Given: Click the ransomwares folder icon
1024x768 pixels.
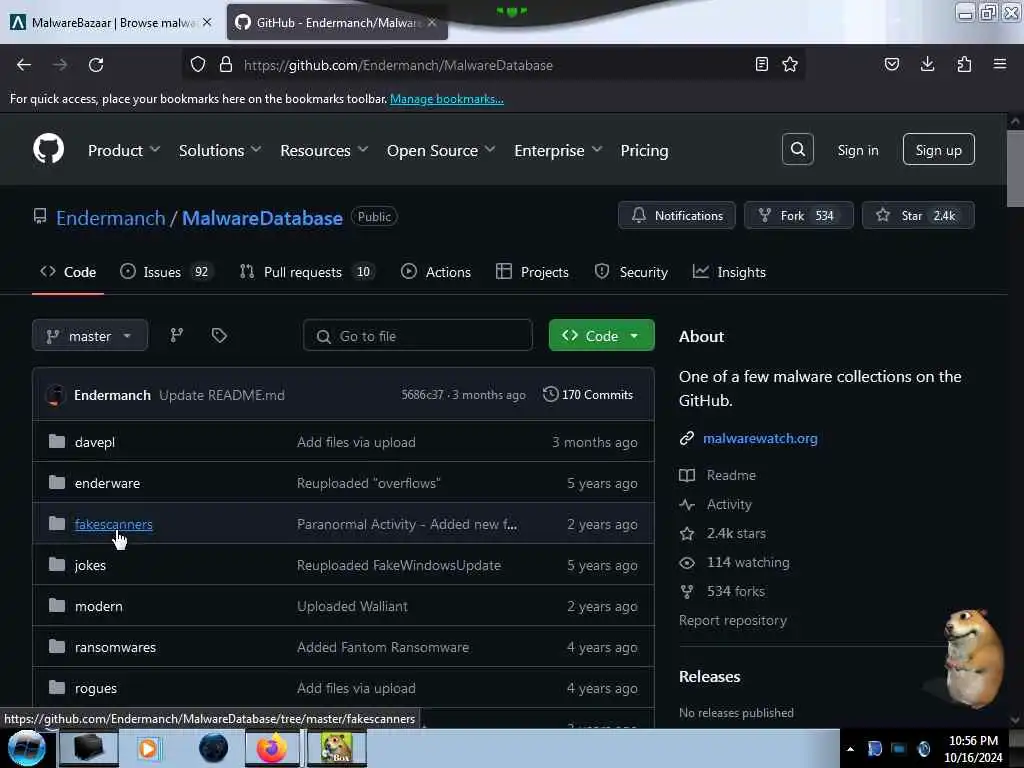Looking at the screenshot, I should pyautogui.click(x=57, y=647).
